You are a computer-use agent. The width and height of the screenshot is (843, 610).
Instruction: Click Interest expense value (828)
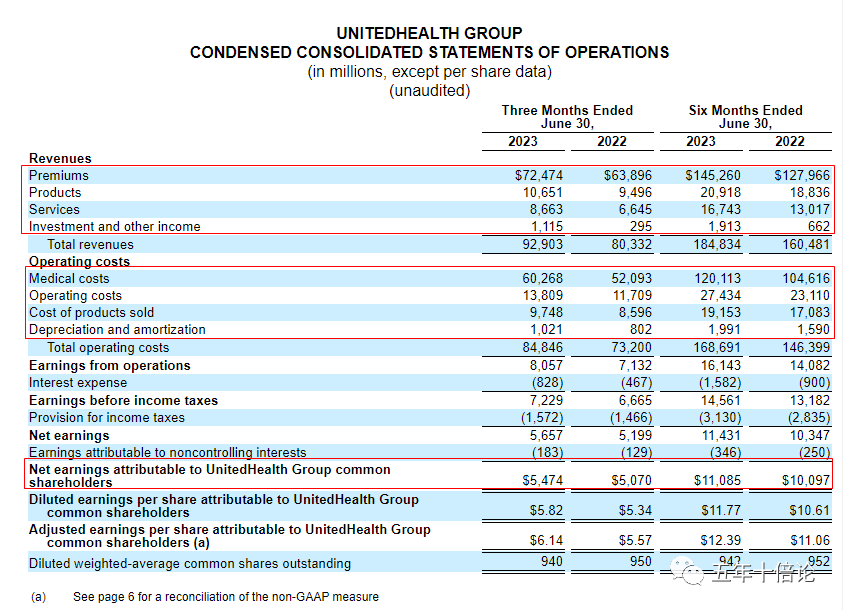point(548,383)
